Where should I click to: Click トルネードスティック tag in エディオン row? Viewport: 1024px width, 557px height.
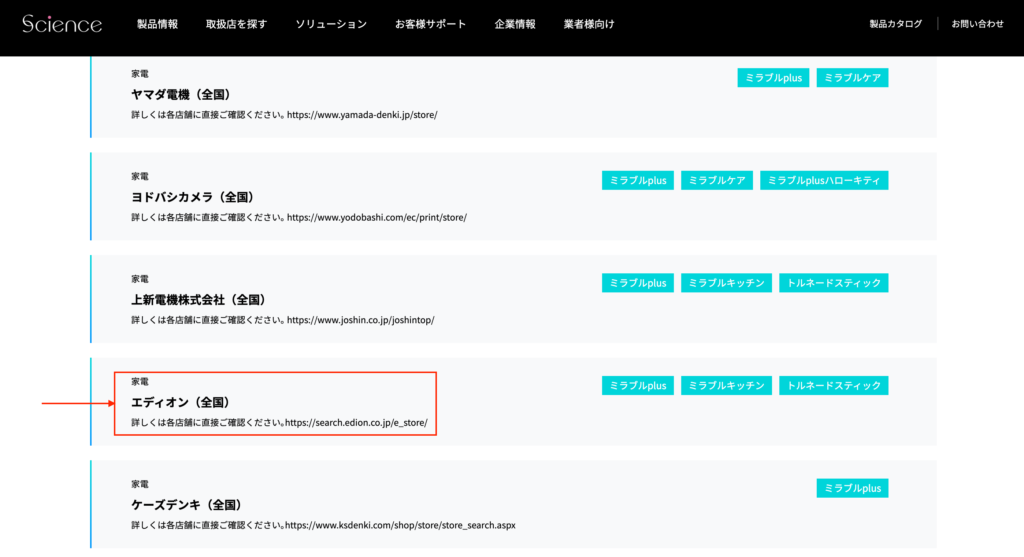pos(833,385)
